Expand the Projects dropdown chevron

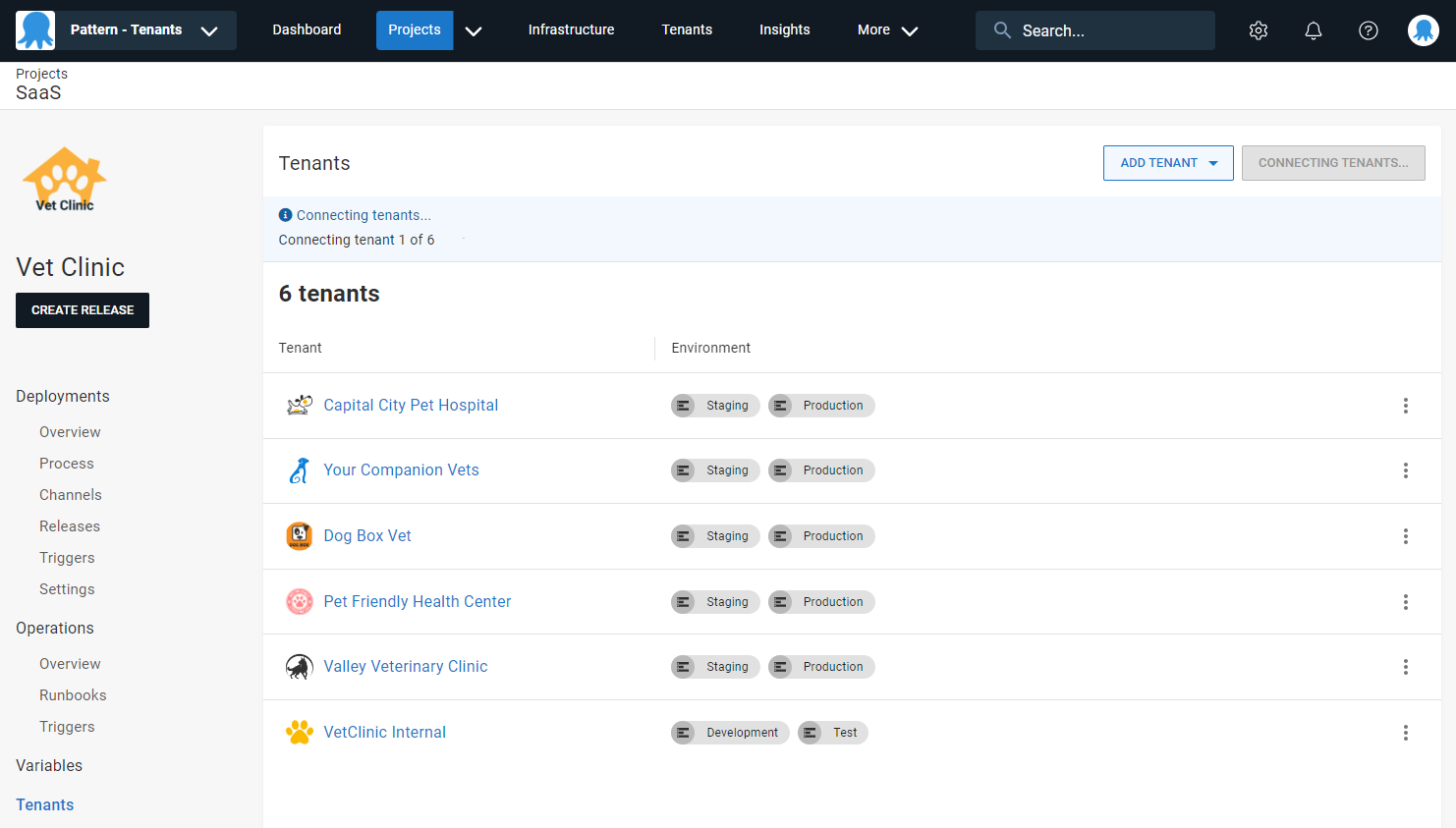pos(474,30)
